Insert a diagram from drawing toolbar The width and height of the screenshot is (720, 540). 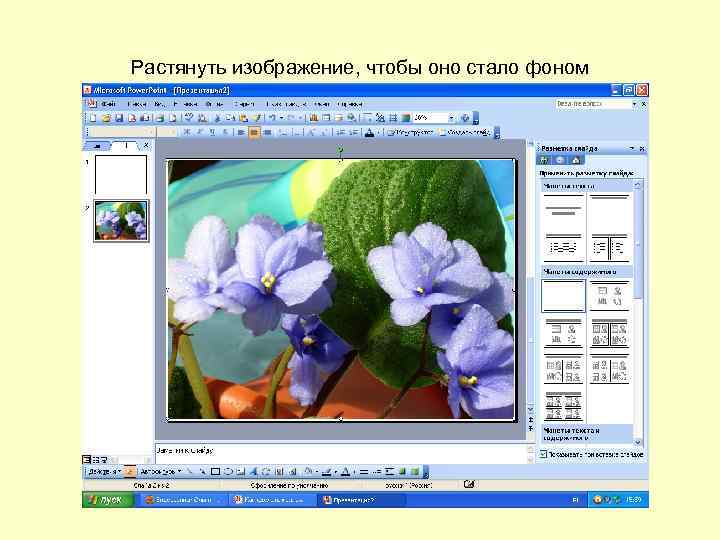coord(266,471)
